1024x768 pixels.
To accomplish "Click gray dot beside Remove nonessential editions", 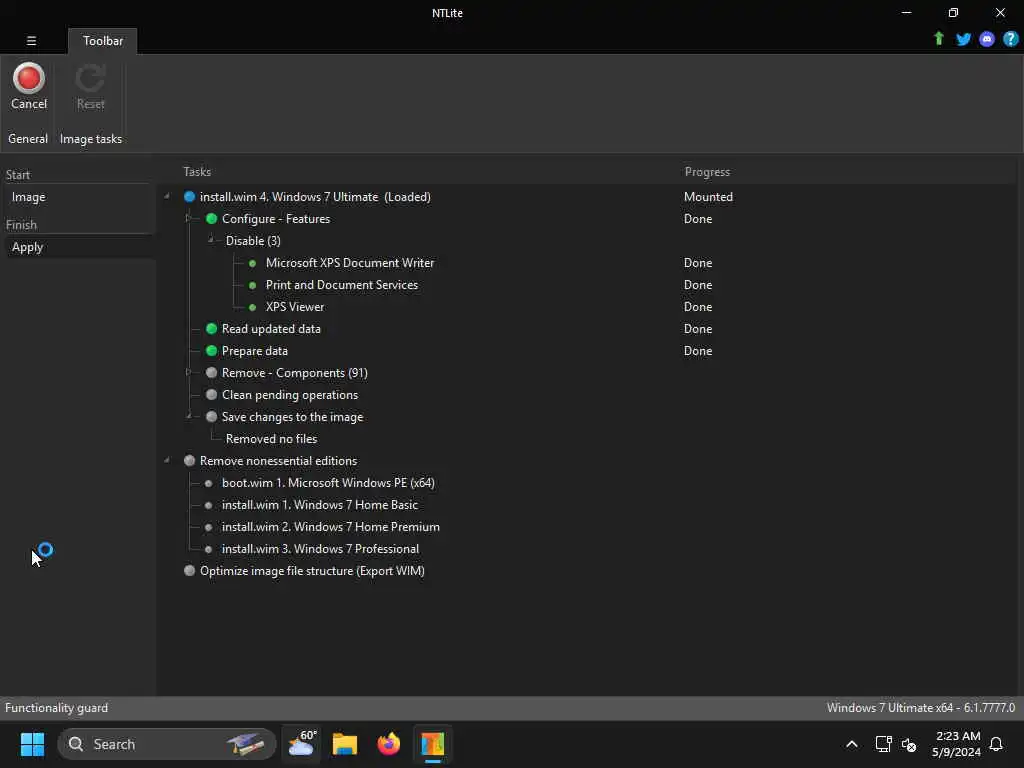I will [x=189, y=460].
